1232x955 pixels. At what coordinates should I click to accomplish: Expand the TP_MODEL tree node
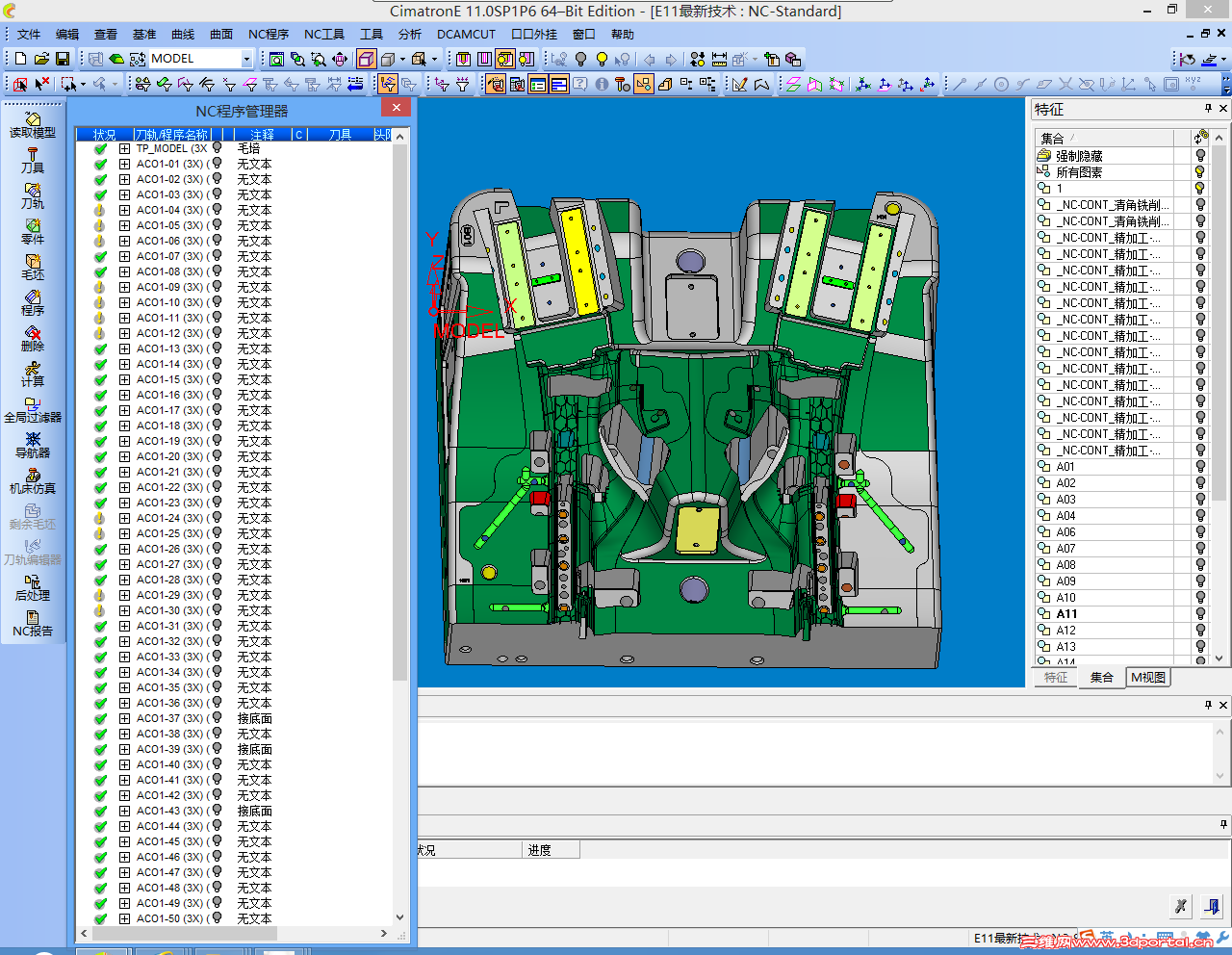(124, 148)
